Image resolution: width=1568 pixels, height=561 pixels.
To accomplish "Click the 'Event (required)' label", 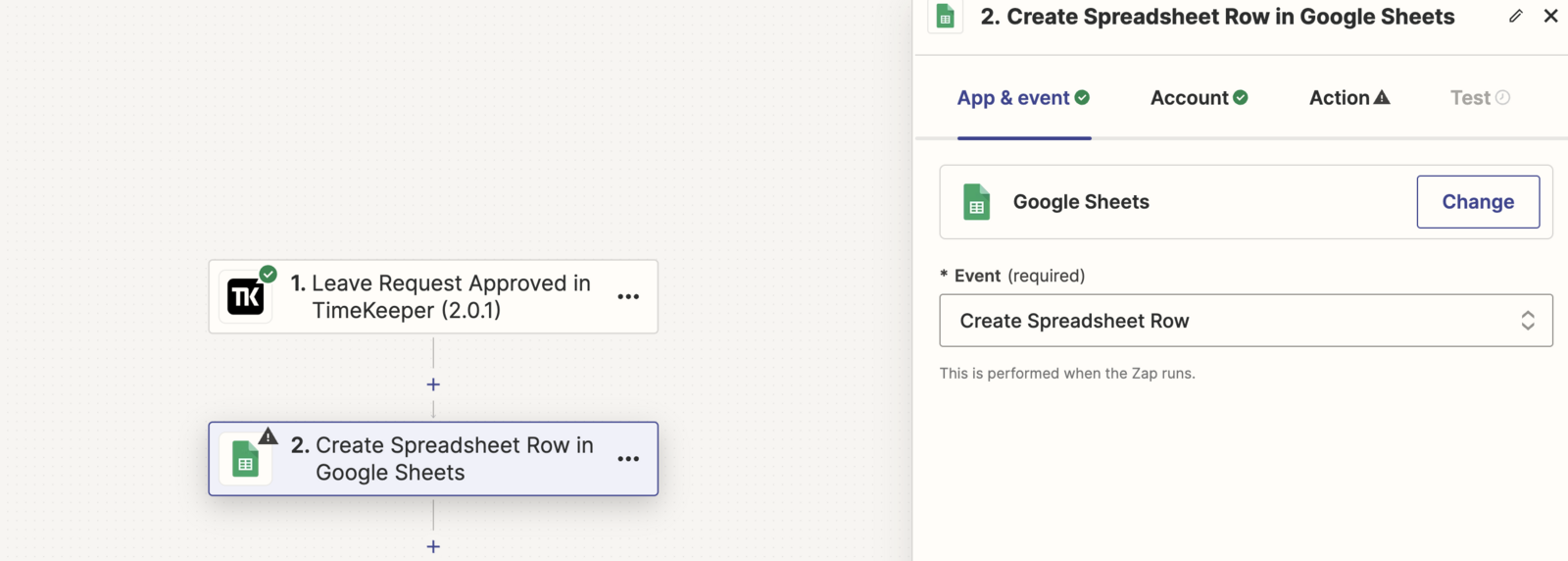I will [x=1012, y=276].
